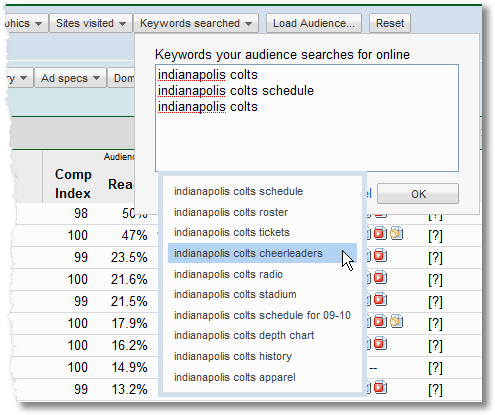Click the 14.9% reach value
This screenshot has height=415, width=495.
coord(129,367)
